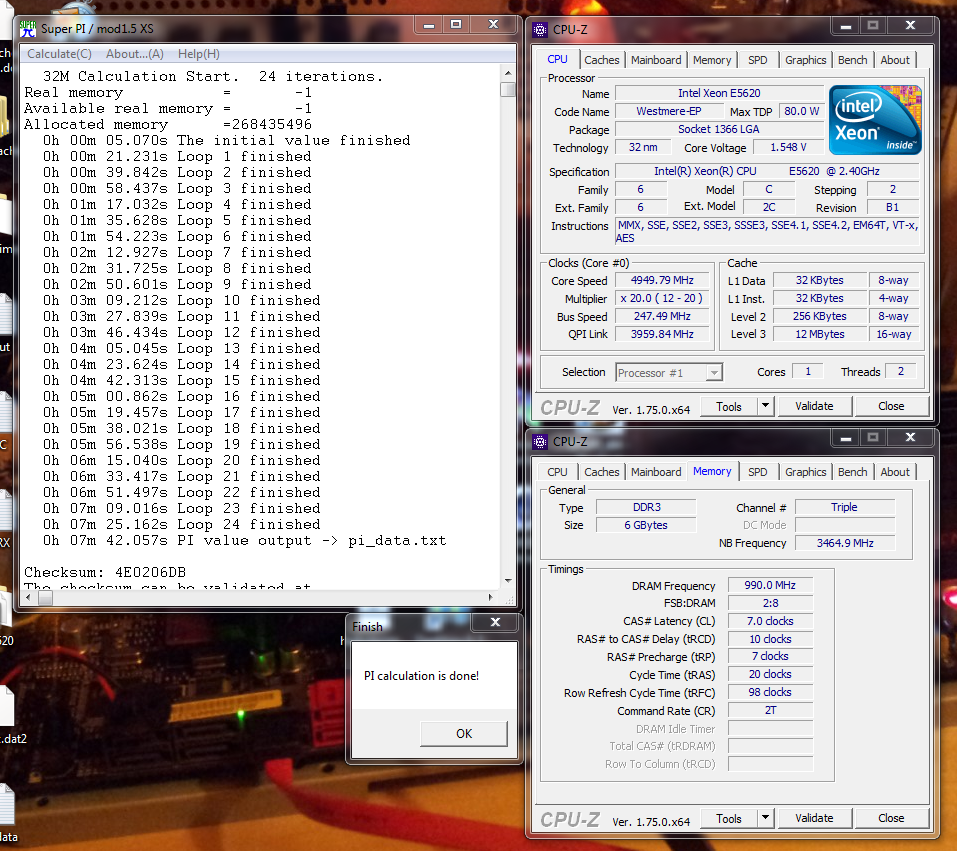Viewport: 957px width, 851px height.
Task: Open the Calculate(C) menu in Super PI
Action: tap(59, 54)
